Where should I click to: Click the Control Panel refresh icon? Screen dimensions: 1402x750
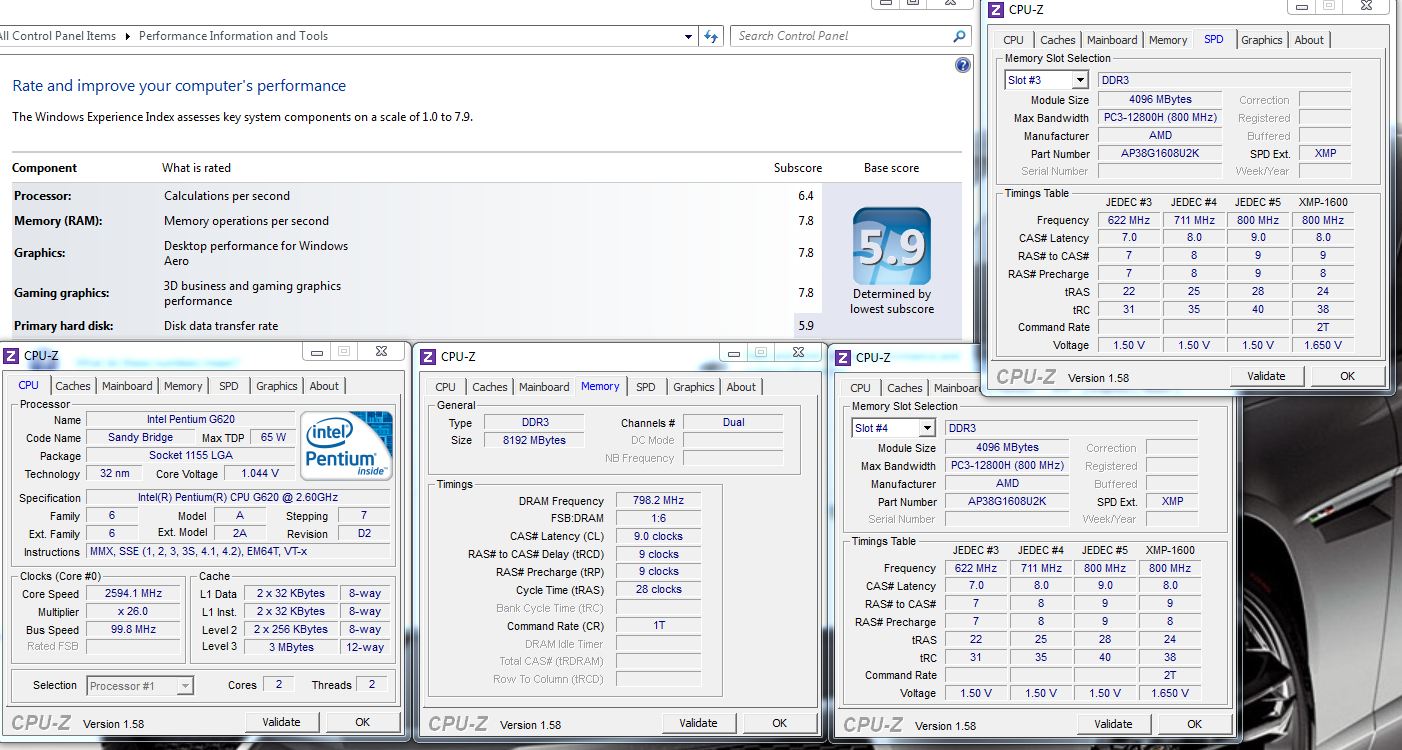click(x=711, y=36)
